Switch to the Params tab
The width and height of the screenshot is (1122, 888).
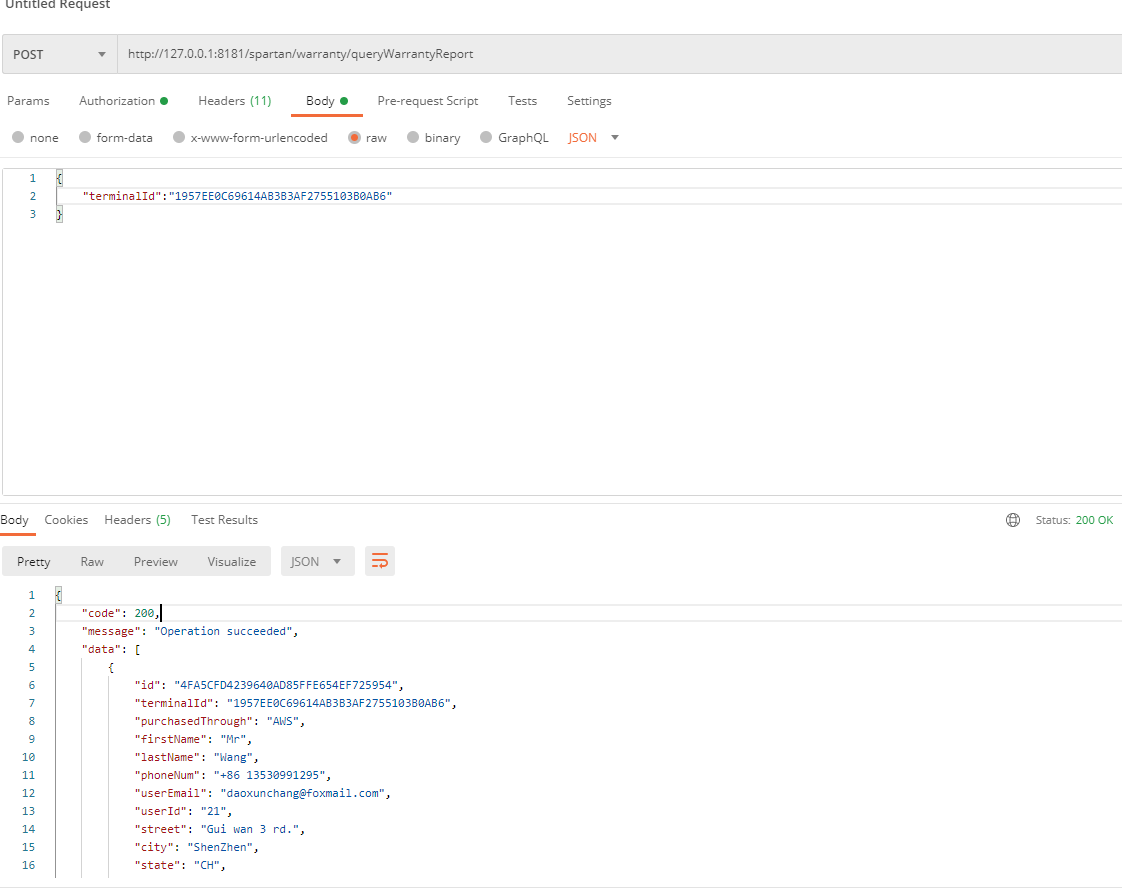click(28, 101)
